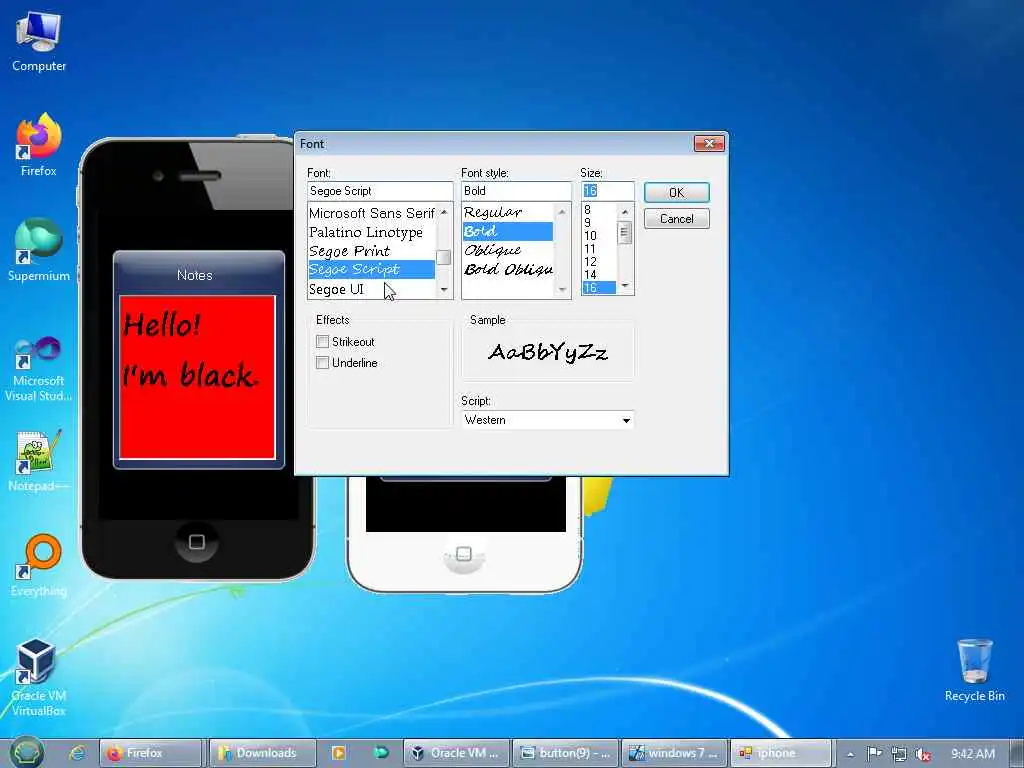Click the Size input field
Screen dimensions: 1024x768
pos(607,191)
